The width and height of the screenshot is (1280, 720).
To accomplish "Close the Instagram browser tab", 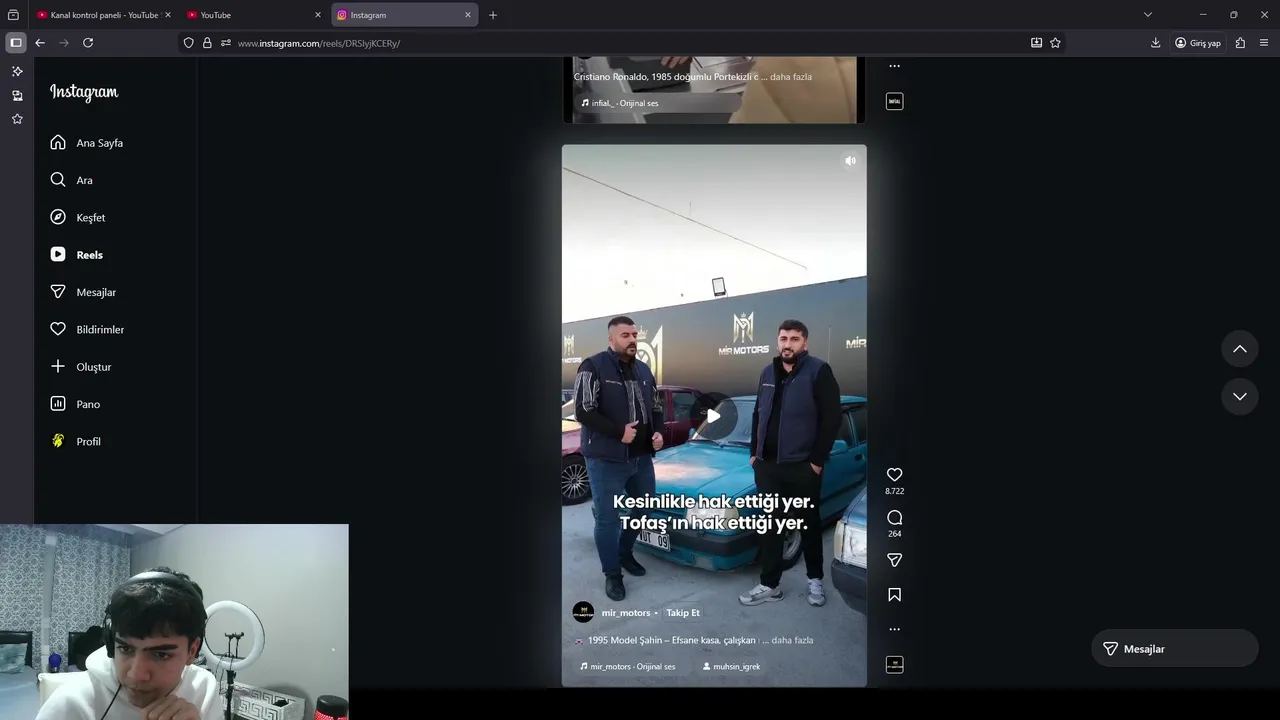I will [467, 15].
